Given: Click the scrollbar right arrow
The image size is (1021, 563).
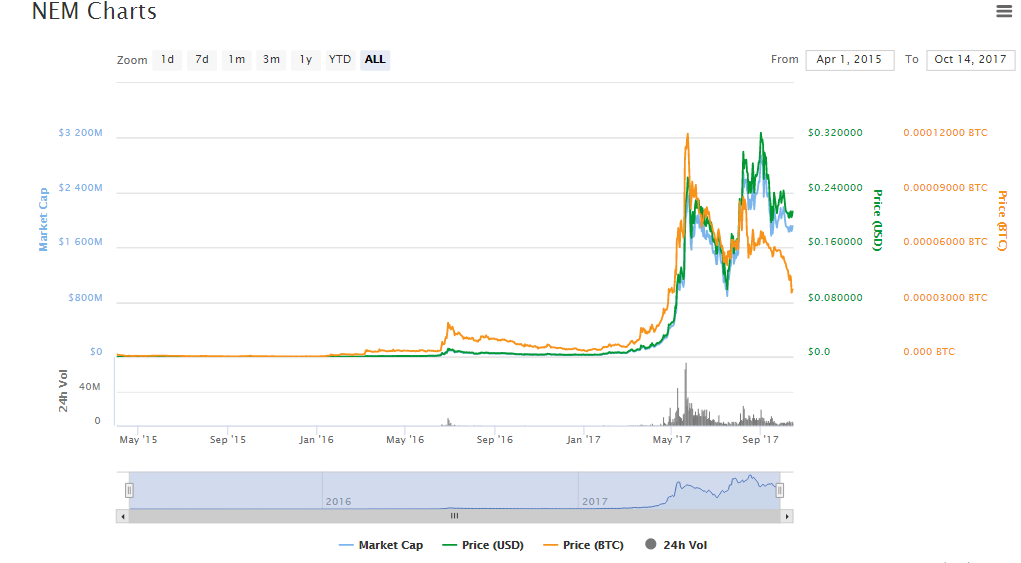Looking at the screenshot, I should (x=787, y=516).
